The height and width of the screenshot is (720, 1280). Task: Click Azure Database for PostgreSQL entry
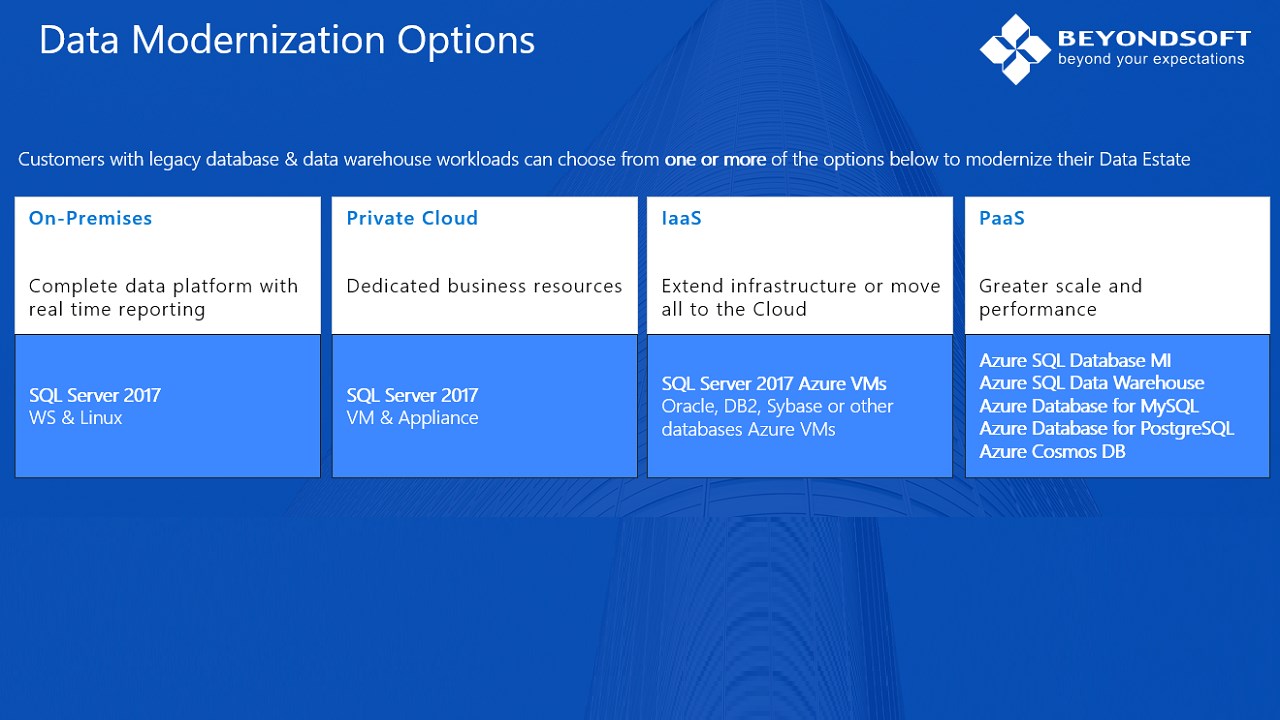pos(1106,429)
